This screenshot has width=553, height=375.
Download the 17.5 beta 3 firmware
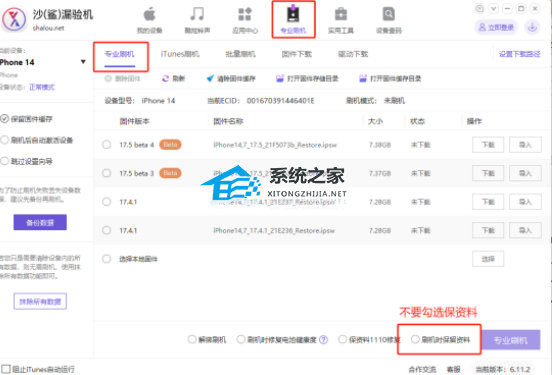click(x=488, y=173)
